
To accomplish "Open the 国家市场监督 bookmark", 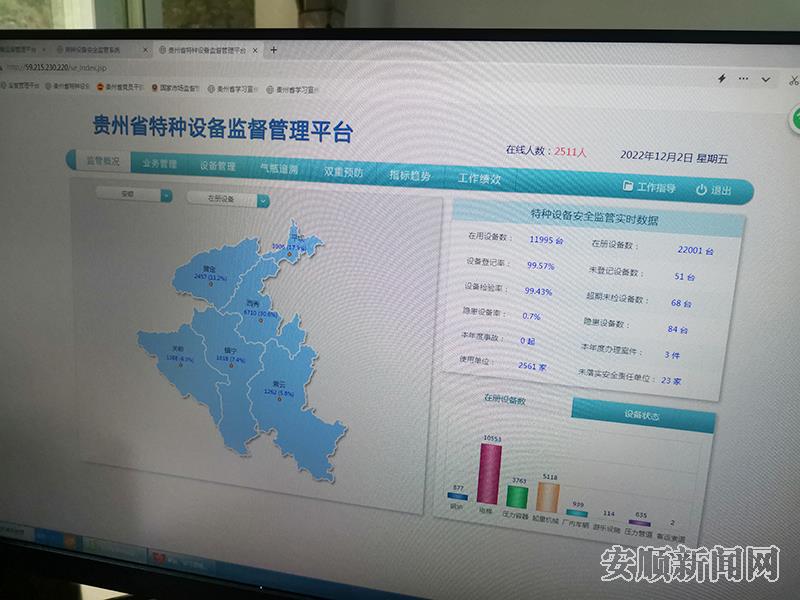I will [174, 88].
